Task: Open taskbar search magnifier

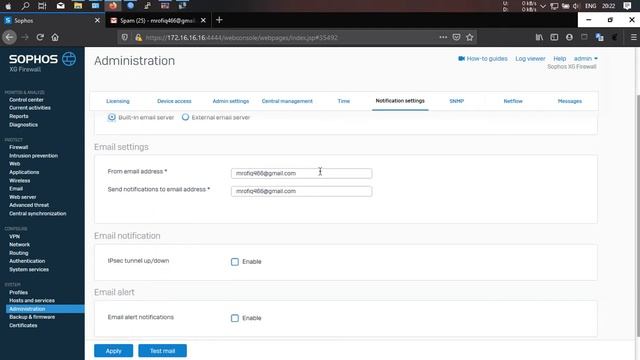Action: (25, 6)
